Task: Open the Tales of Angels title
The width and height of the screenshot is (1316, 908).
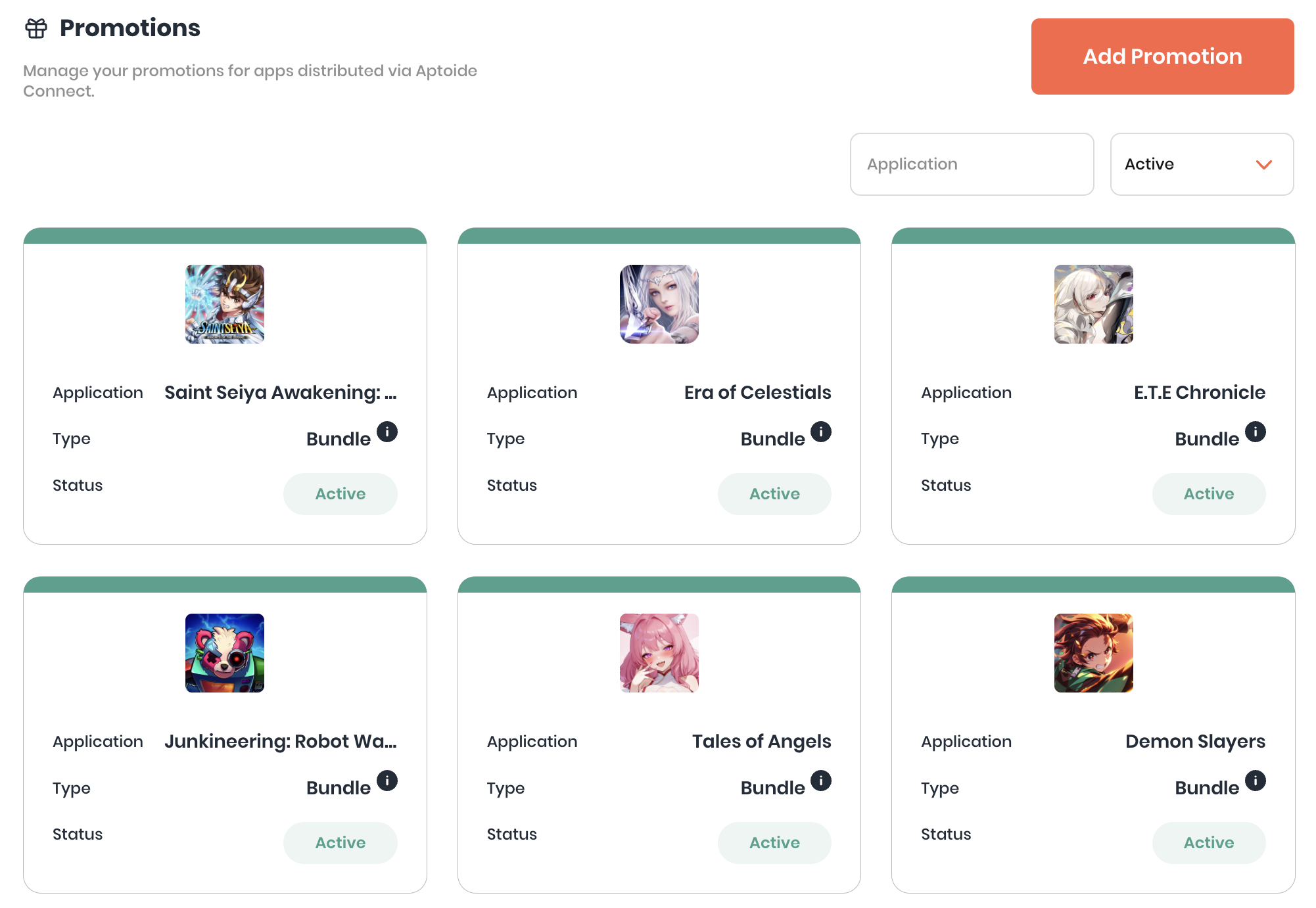Action: coord(761,742)
